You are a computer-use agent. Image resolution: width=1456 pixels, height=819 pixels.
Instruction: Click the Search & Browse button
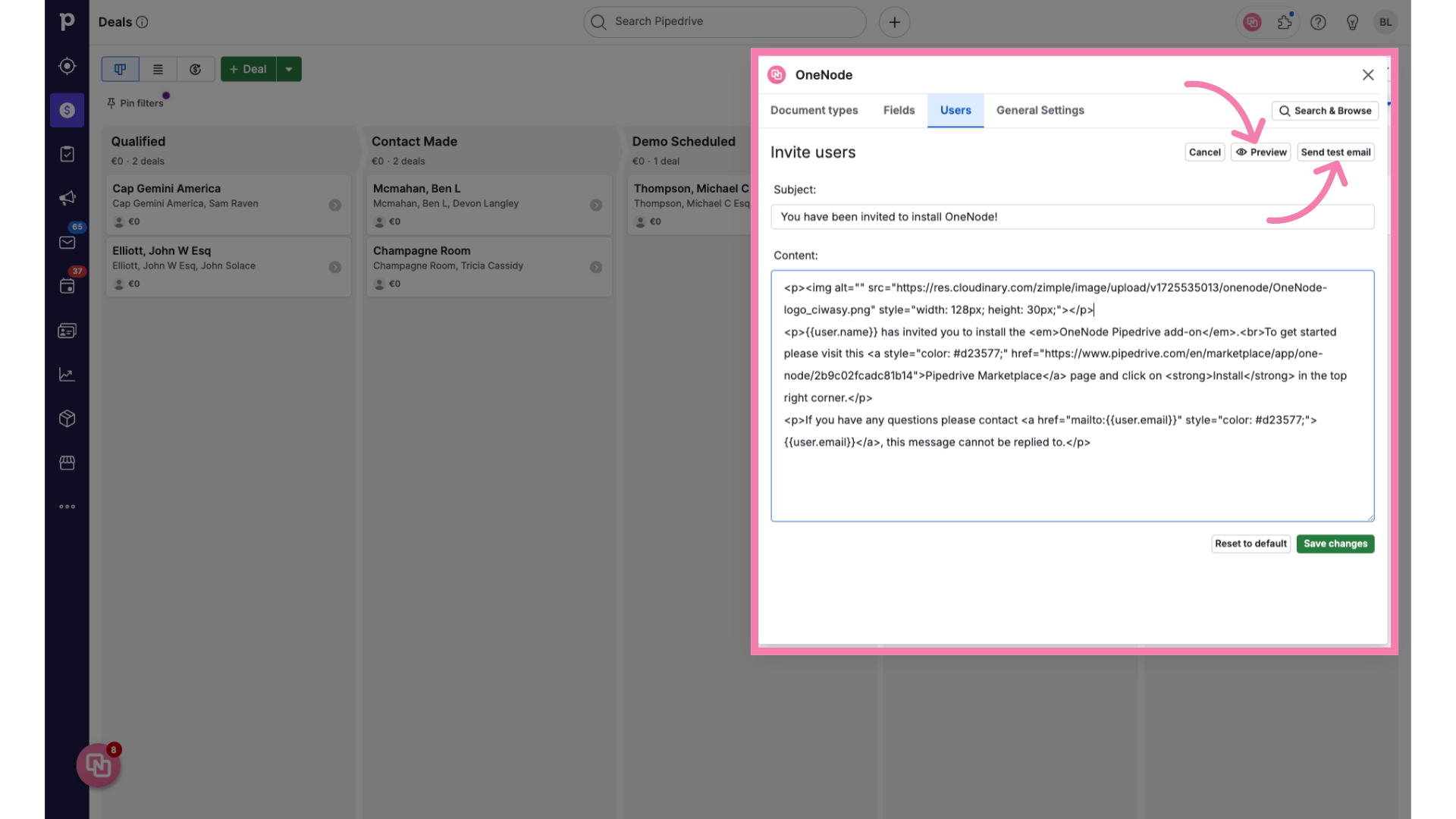(1325, 111)
